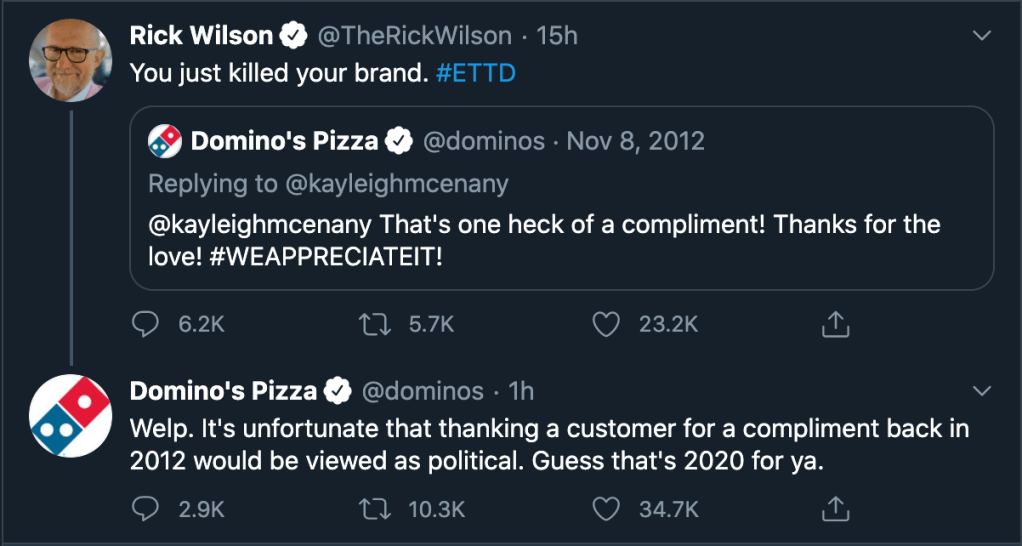Viewport: 1022px width, 546px height.
Task: Open the @TheRickWilson handle
Action: click(x=414, y=36)
